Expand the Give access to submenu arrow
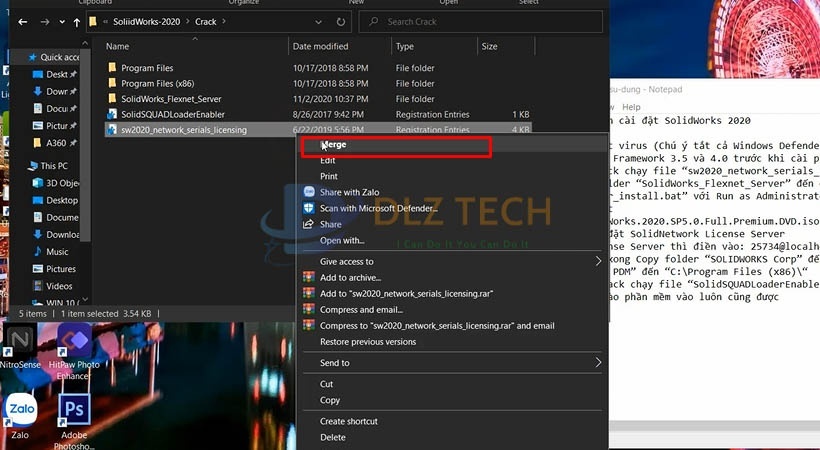This screenshot has width=820, height=450. pyautogui.click(x=598, y=261)
